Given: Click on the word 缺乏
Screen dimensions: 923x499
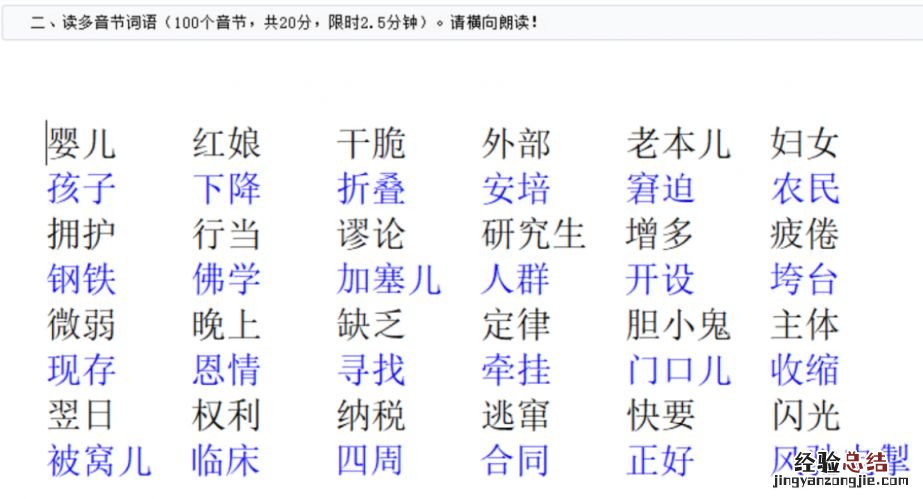Looking at the screenshot, I should click(371, 324).
